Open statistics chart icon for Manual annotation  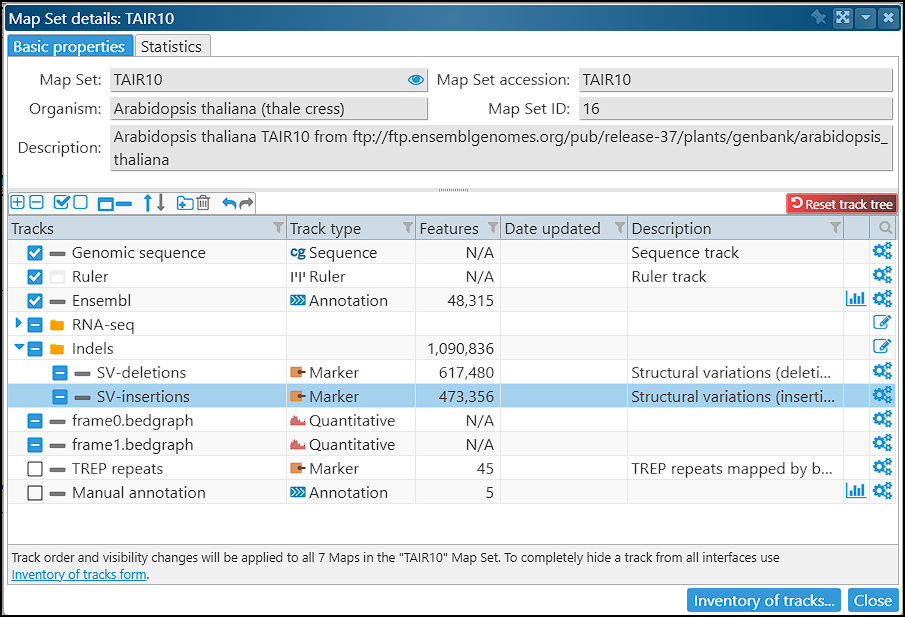tap(856, 491)
